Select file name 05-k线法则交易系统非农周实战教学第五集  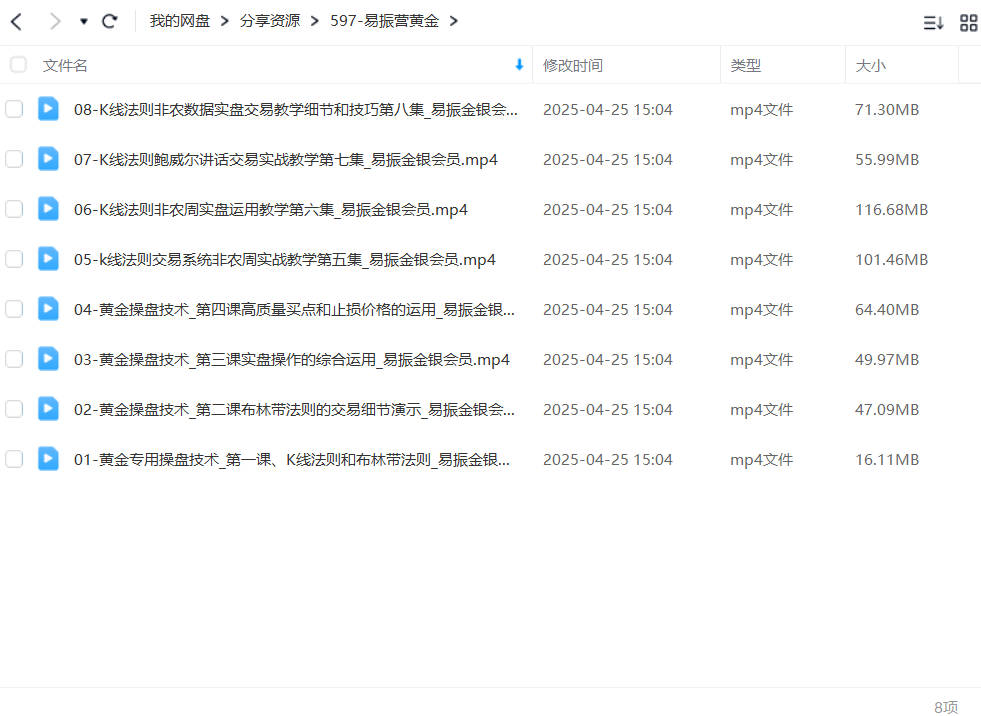285,260
